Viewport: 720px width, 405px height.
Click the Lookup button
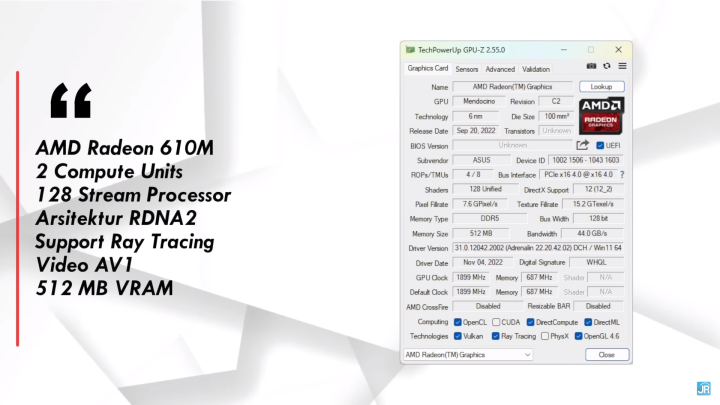point(601,87)
